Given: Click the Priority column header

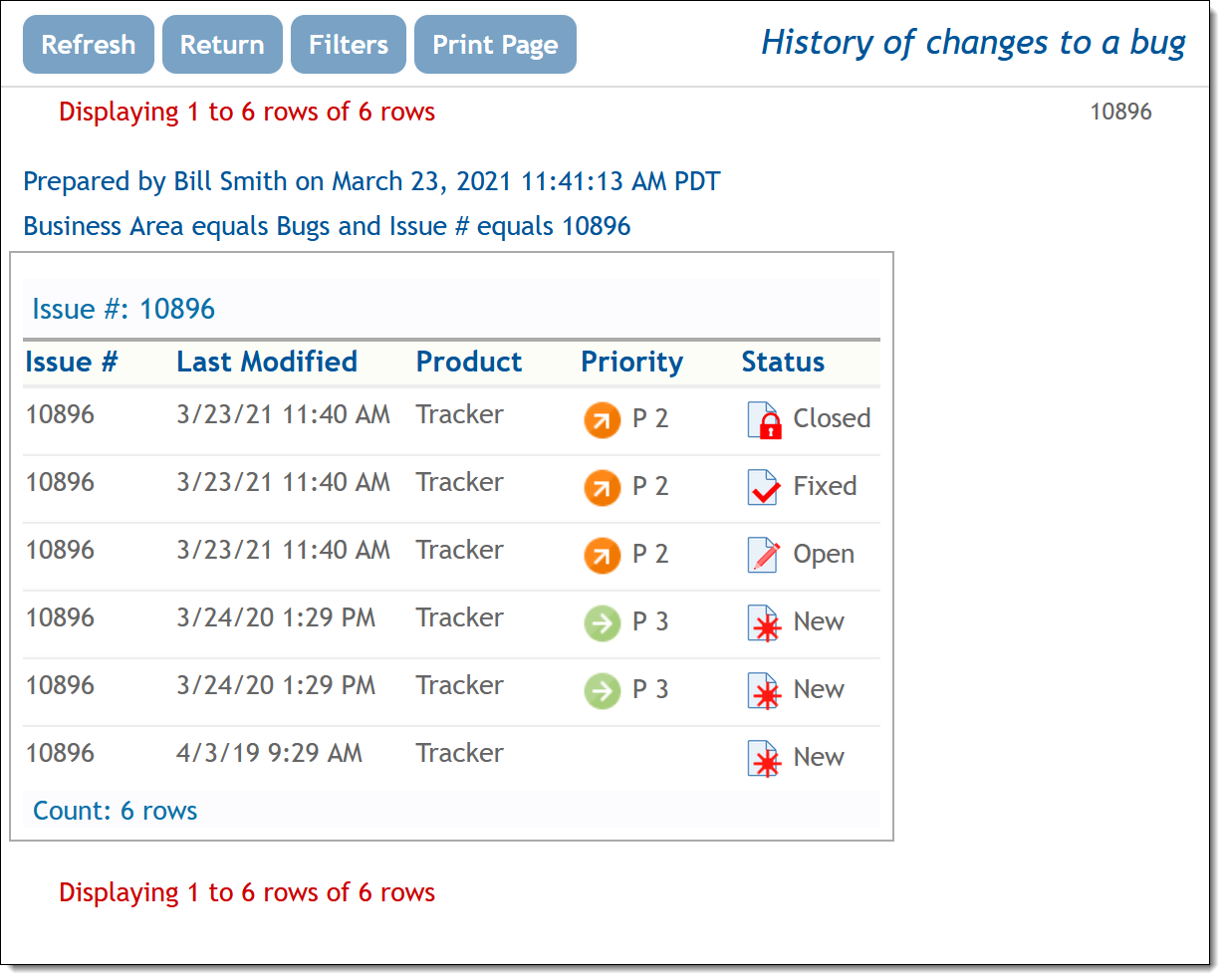Looking at the screenshot, I should click(631, 363).
